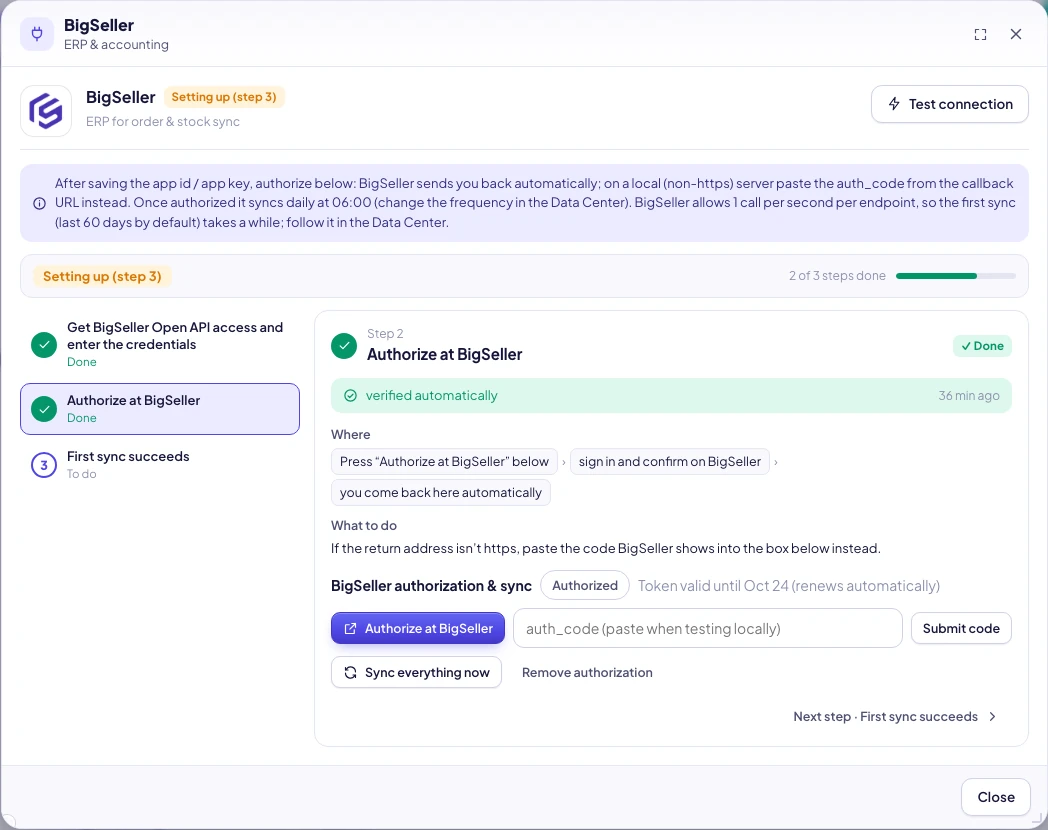
Task: Test the BigSeller connection
Action: click(x=950, y=104)
